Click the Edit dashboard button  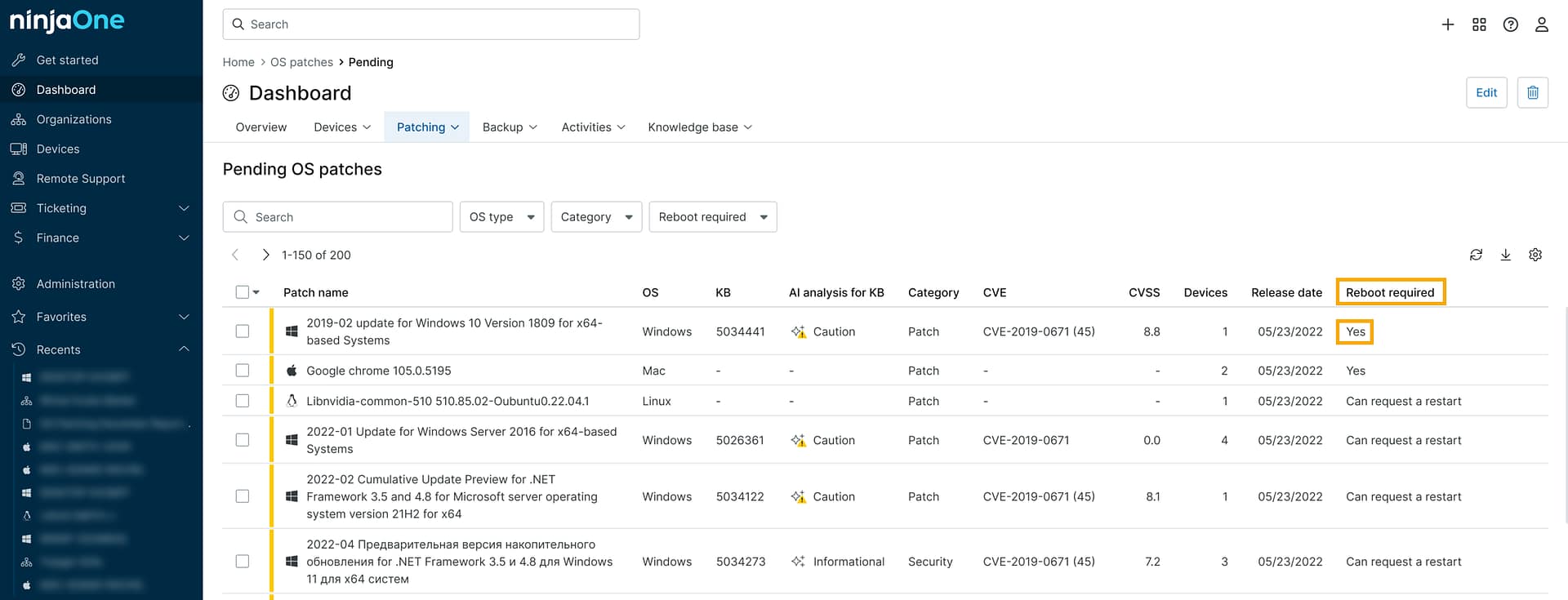click(x=1486, y=92)
